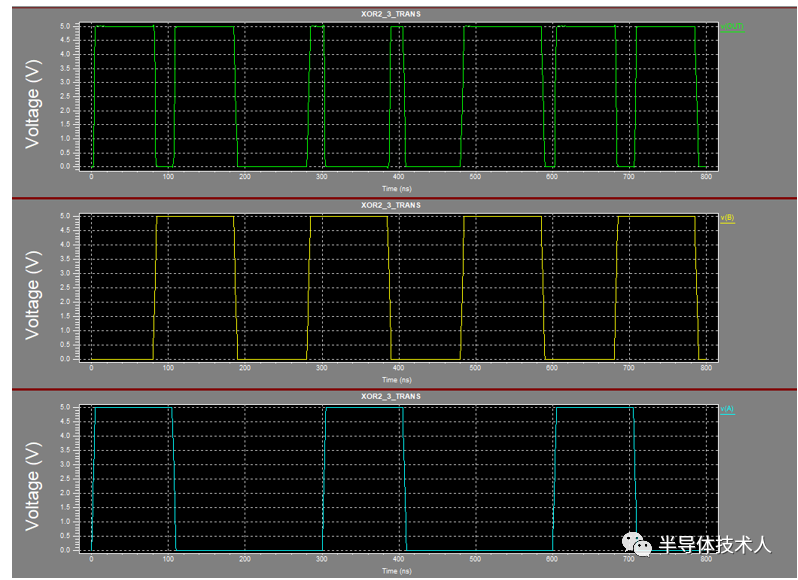Click the XOR2_3_TRANS title above the v(A) plot
798x580 pixels.
(391, 396)
